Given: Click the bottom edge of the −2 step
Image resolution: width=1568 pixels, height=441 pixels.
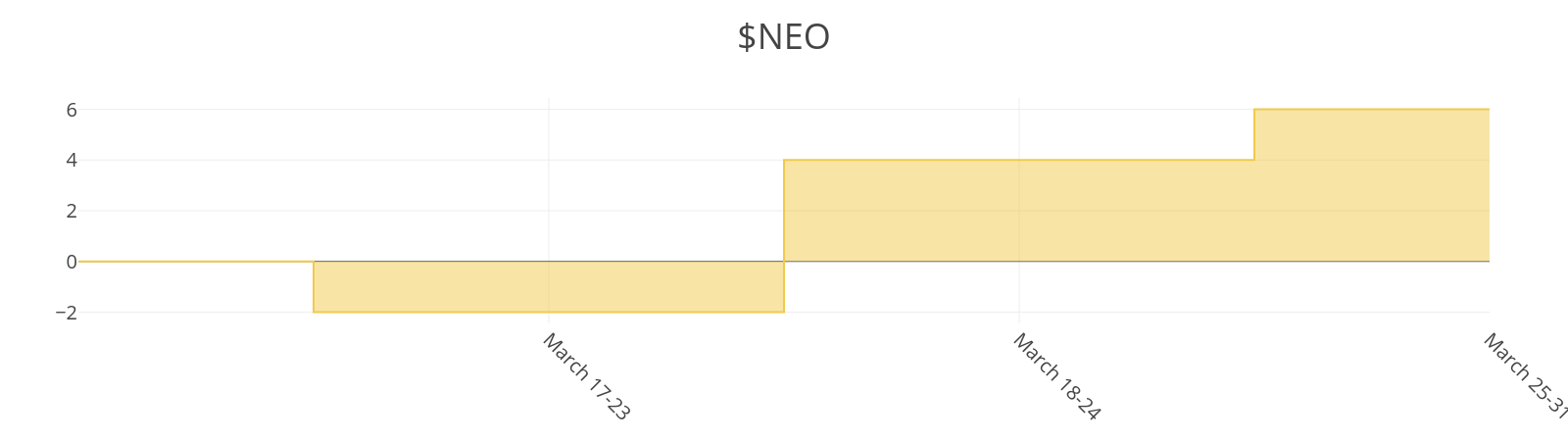Looking at the screenshot, I should pyautogui.click(x=549, y=313).
